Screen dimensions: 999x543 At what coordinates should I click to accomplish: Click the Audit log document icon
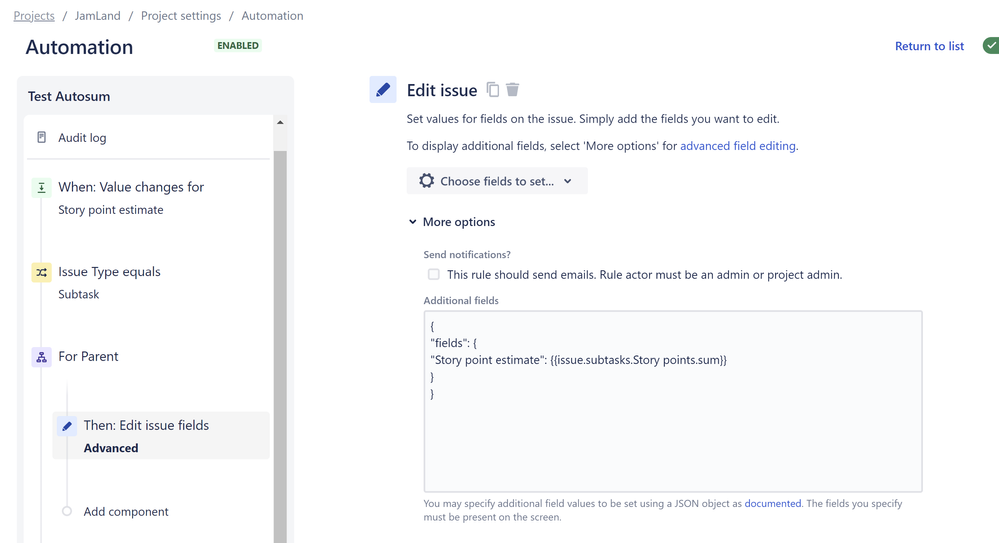pyautogui.click(x=41, y=138)
